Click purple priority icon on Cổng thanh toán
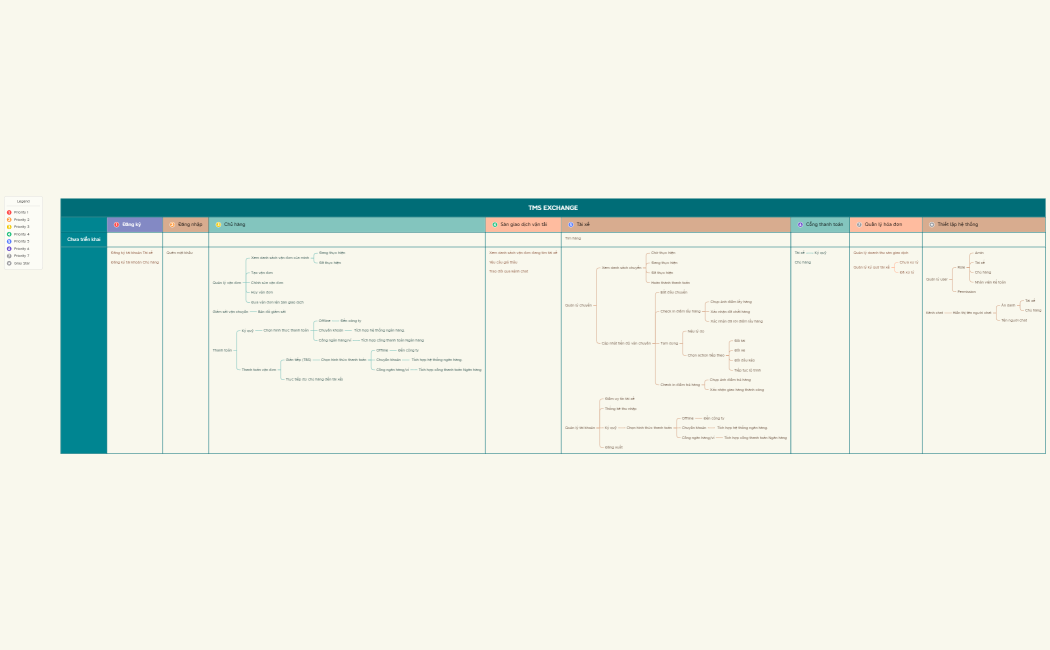 click(800, 225)
